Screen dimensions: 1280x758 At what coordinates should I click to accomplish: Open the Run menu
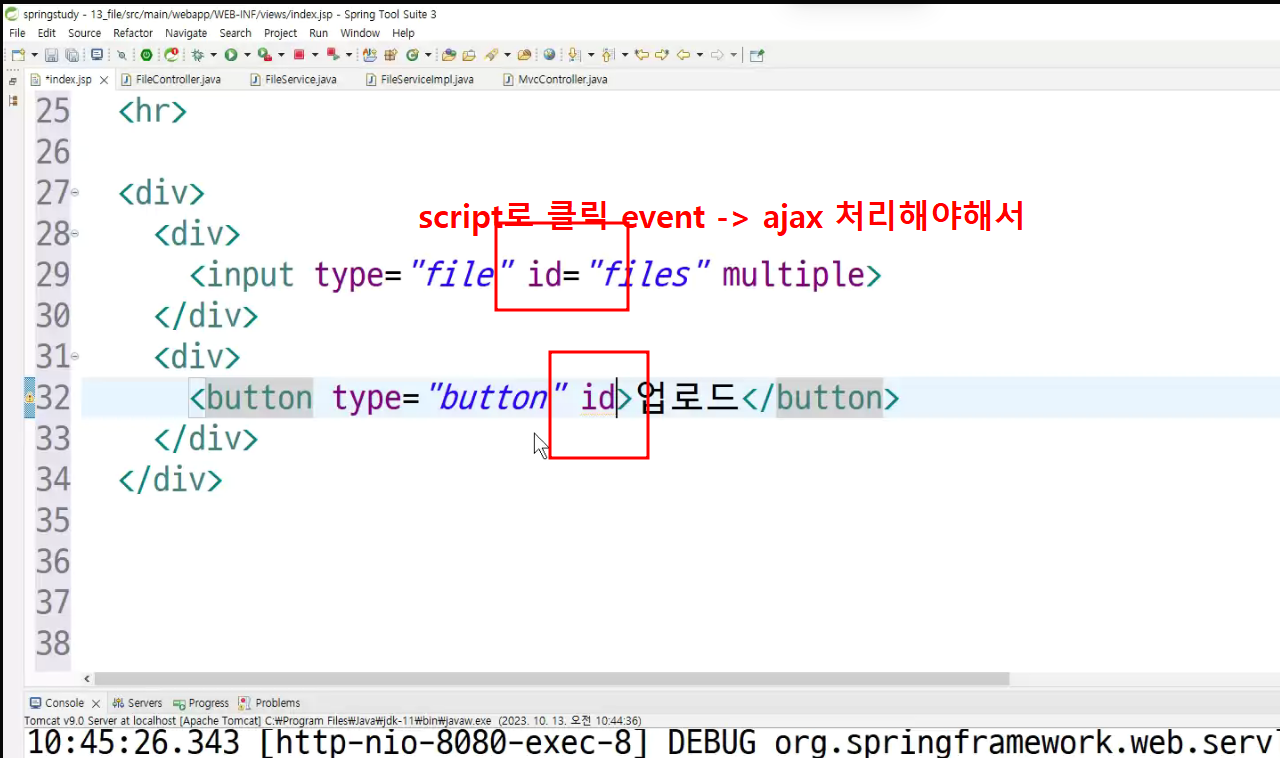click(318, 33)
